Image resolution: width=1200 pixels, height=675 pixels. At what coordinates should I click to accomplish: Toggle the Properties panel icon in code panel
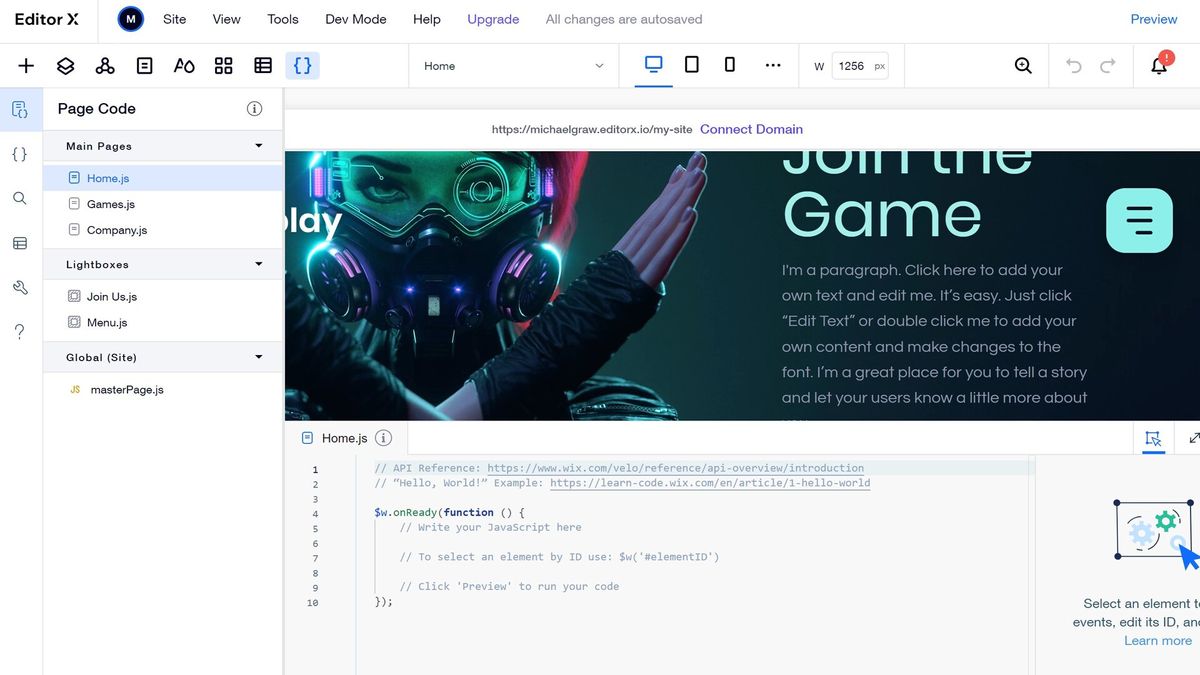pos(1153,437)
